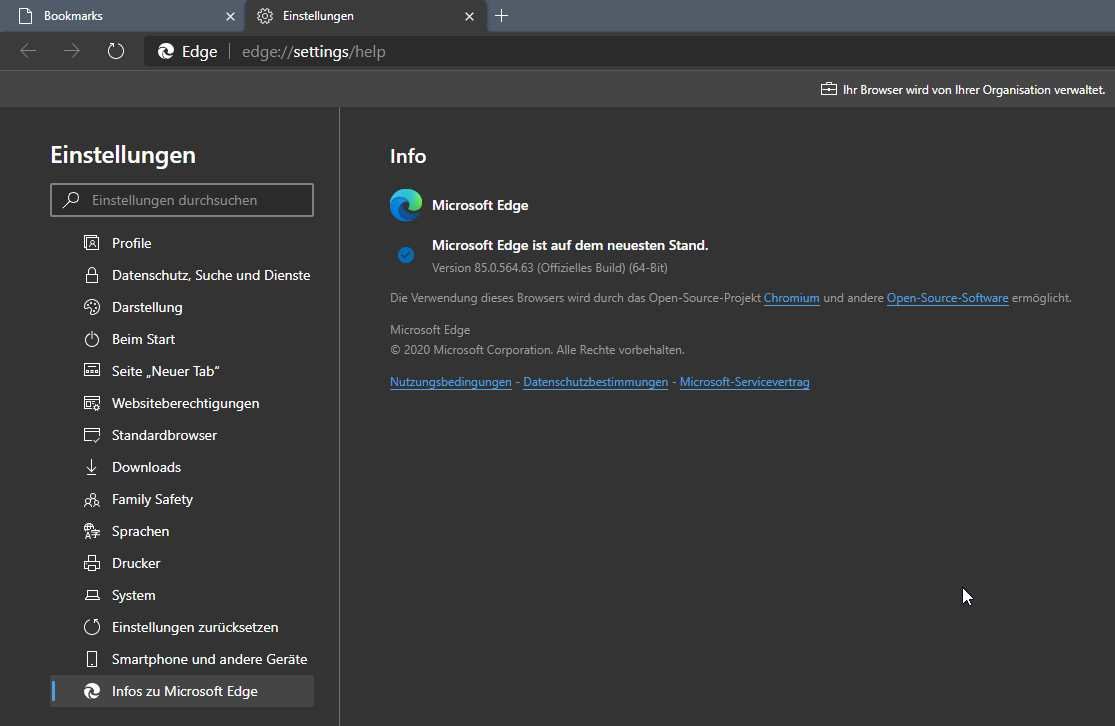Click the copyright 2020 Microsoft Corporation text
The width and height of the screenshot is (1115, 726).
click(x=537, y=350)
